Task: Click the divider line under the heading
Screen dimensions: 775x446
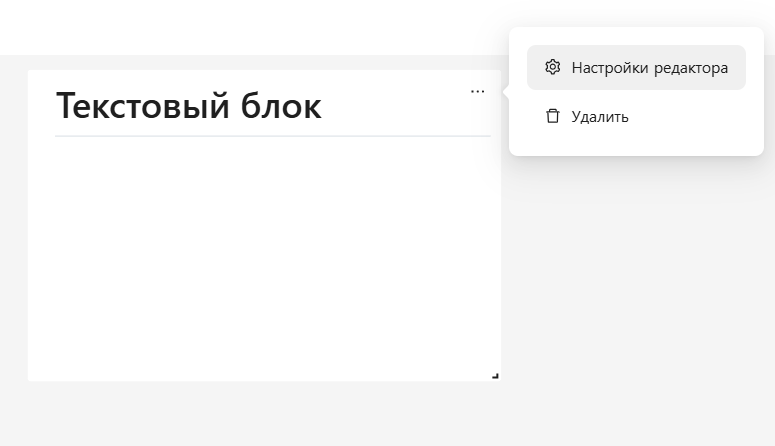Action: pyautogui.click(x=272, y=135)
